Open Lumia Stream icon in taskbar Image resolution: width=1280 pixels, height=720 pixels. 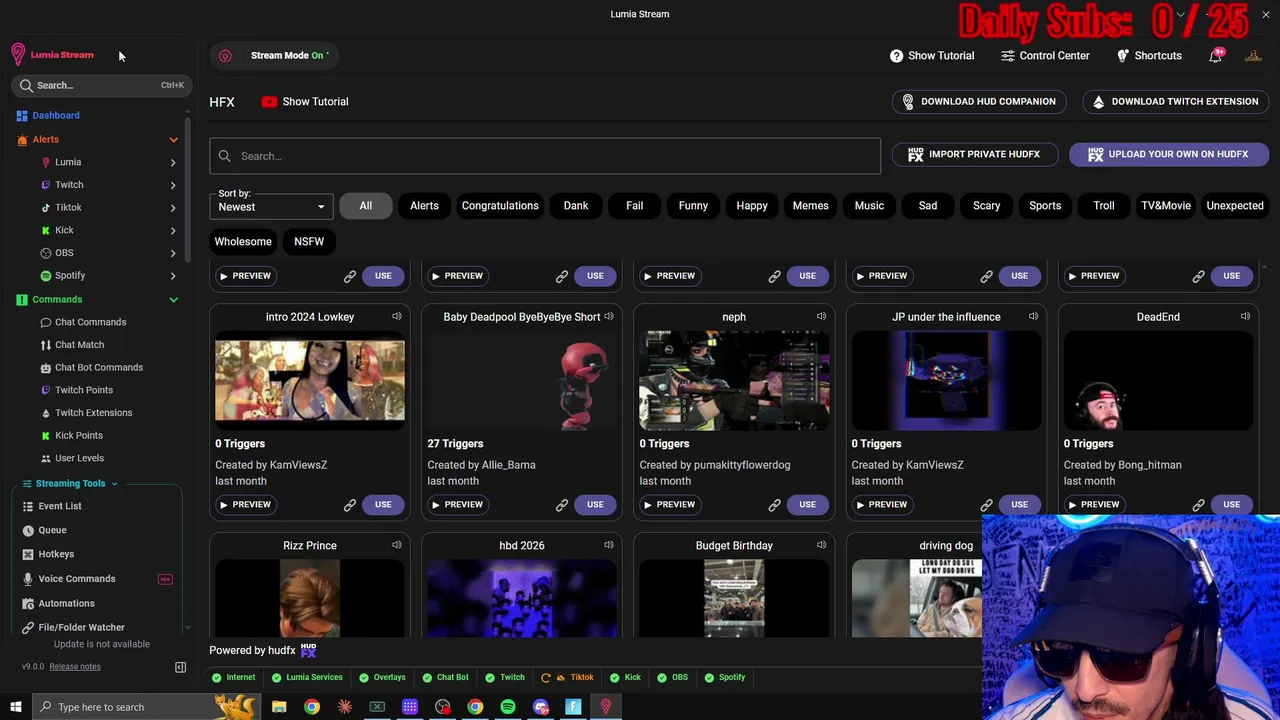[x=605, y=707]
